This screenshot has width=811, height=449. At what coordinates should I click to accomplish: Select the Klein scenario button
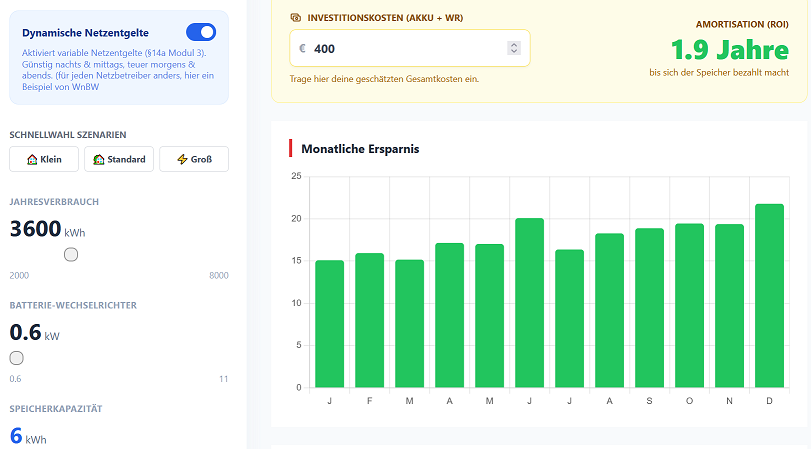pos(43,159)
